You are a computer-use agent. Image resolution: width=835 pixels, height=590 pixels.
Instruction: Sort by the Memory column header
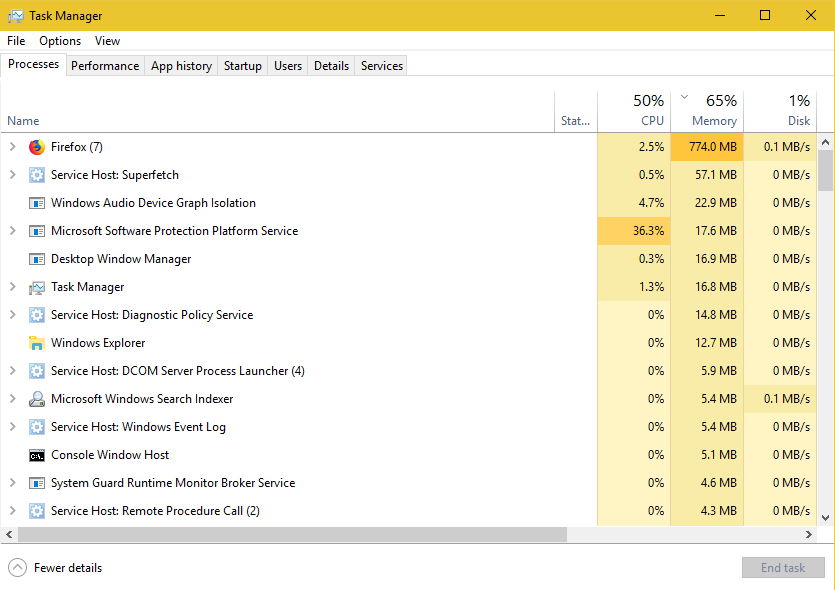[707, 111]
